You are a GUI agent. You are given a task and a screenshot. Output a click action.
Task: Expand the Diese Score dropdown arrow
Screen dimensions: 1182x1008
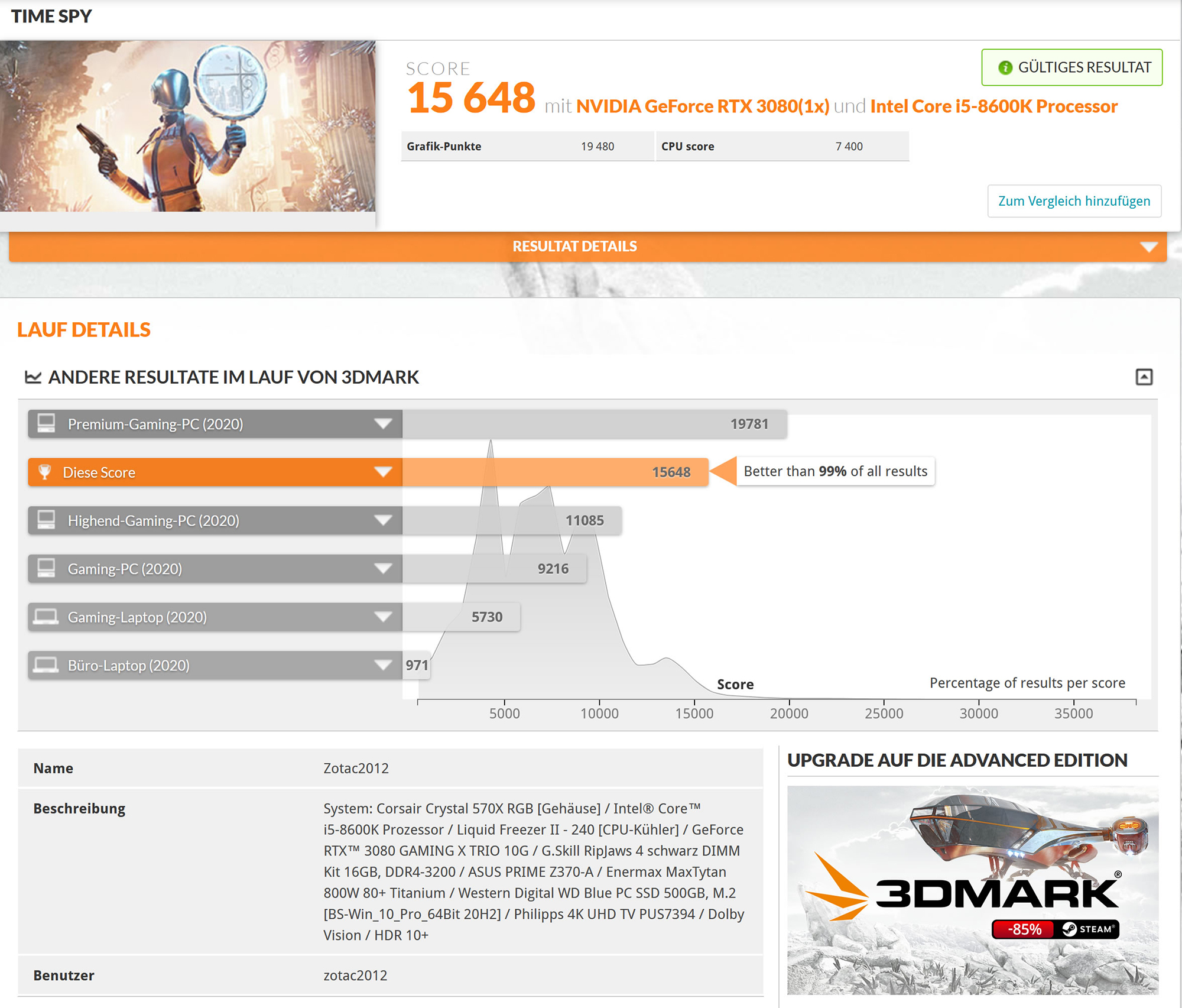tap(383, 472)
